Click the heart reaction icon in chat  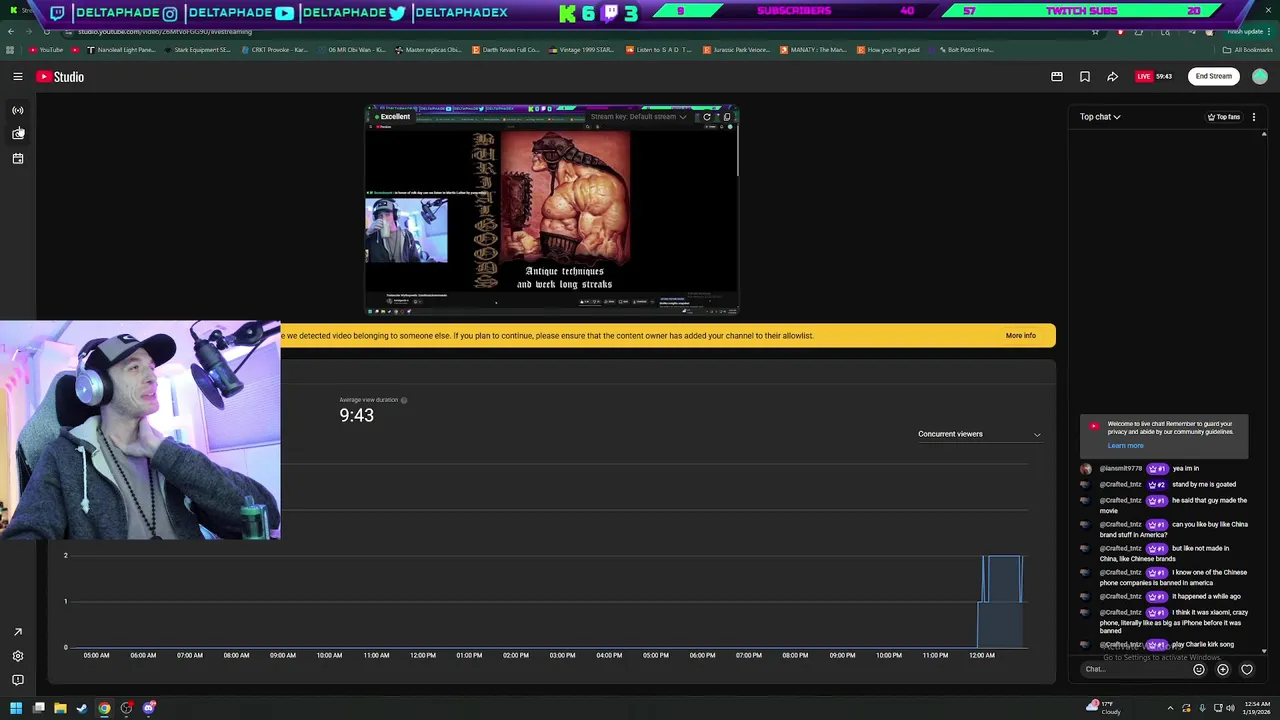[1247, 670]
